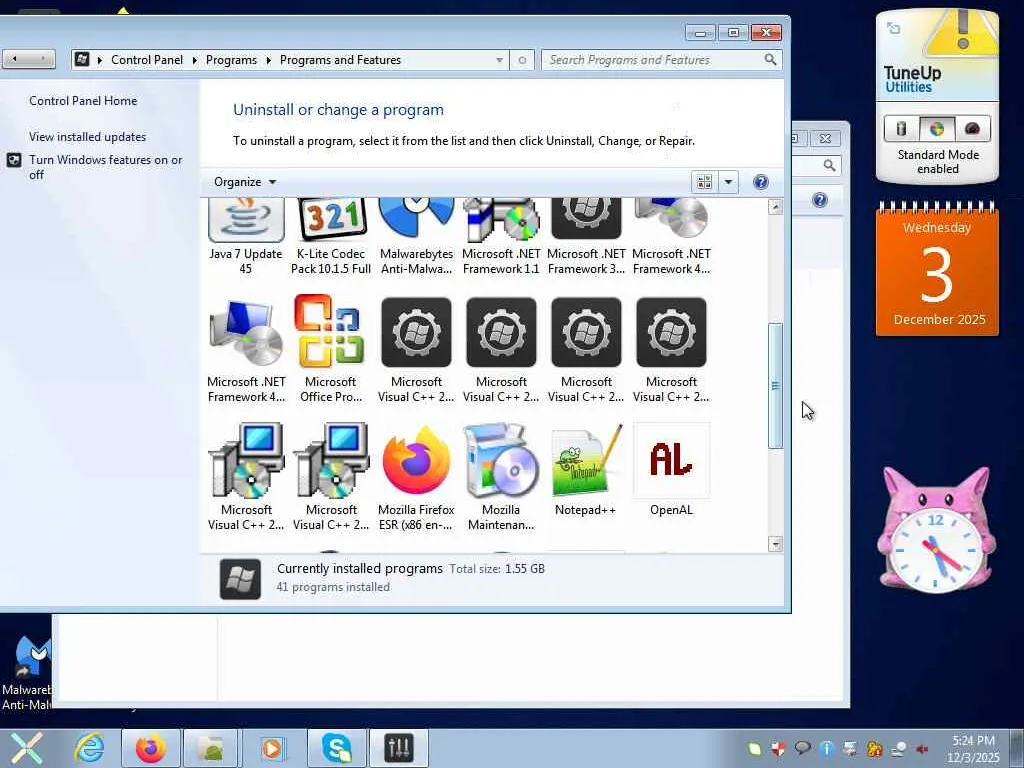Screen dimensions: 1024x768
Task: Click the pink cat clock gadget
Action: tap(936, 529)
